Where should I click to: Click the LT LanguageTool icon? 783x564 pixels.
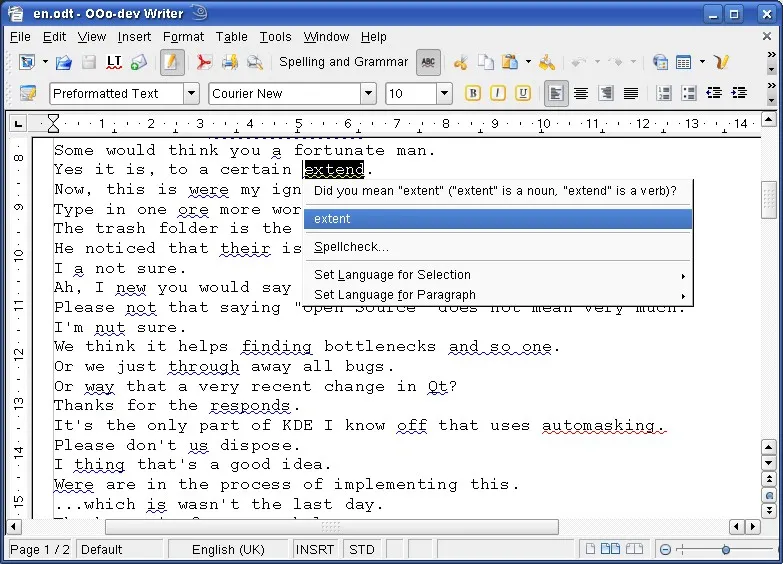point(114,62)
